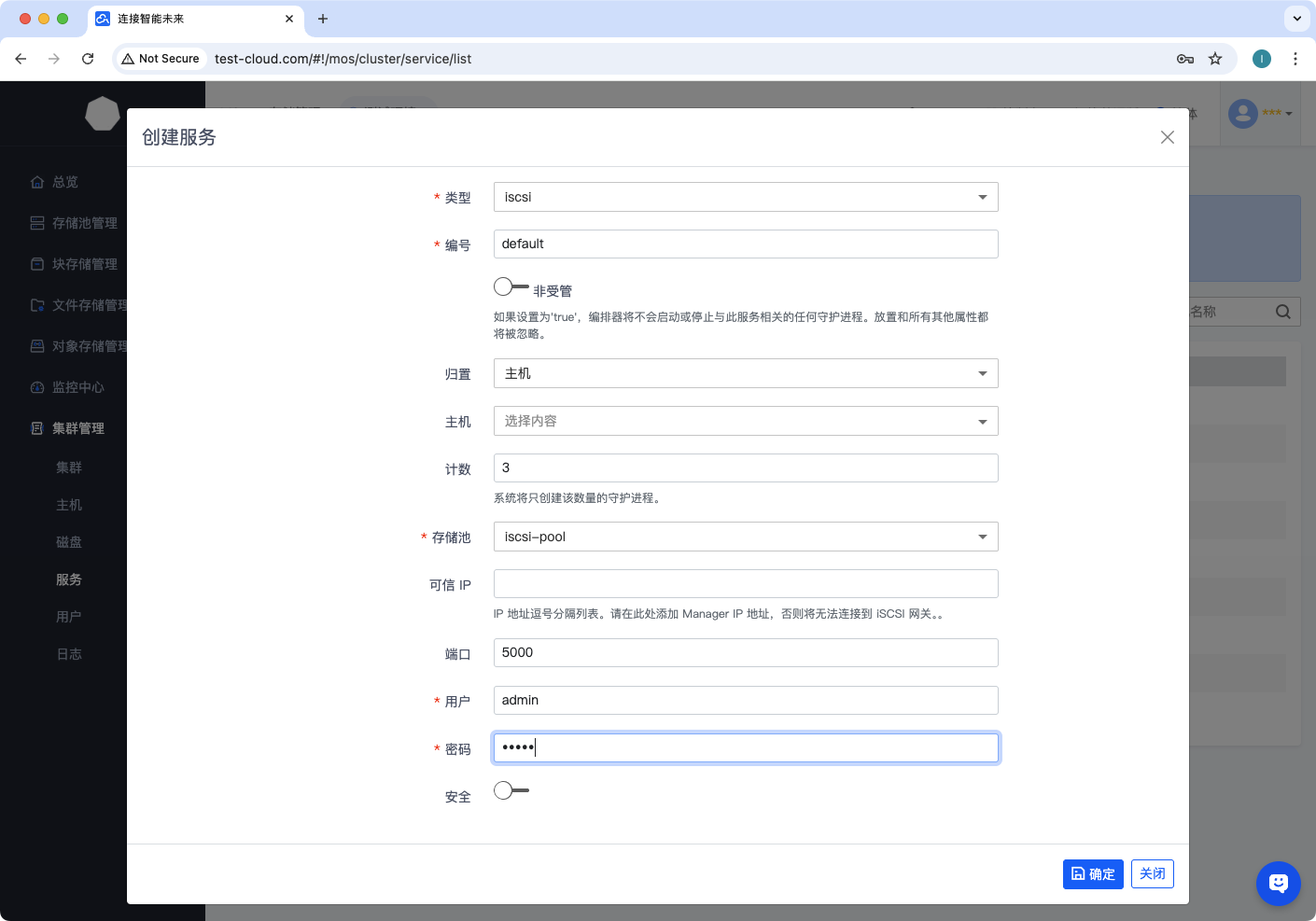Click the password key icon in address bar
Viewport: 1316px width, 921px height.
click(1184, 59)
